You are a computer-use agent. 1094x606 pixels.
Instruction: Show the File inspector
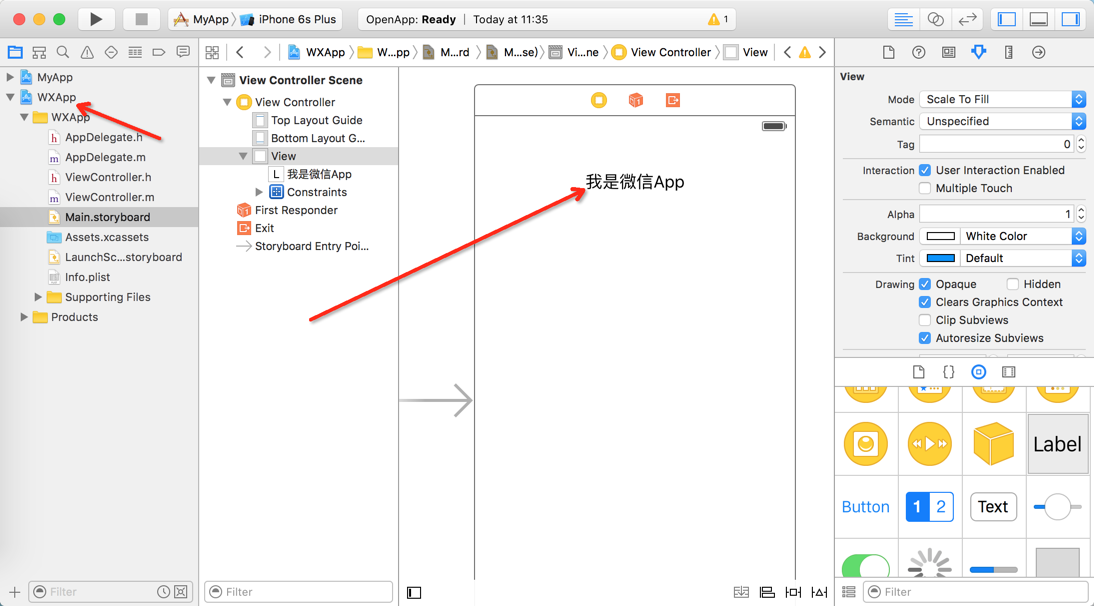pyautogui.click(x=888, y=52)
